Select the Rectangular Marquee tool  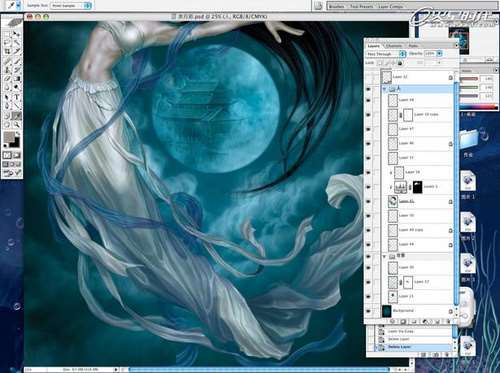coord(7,35)
